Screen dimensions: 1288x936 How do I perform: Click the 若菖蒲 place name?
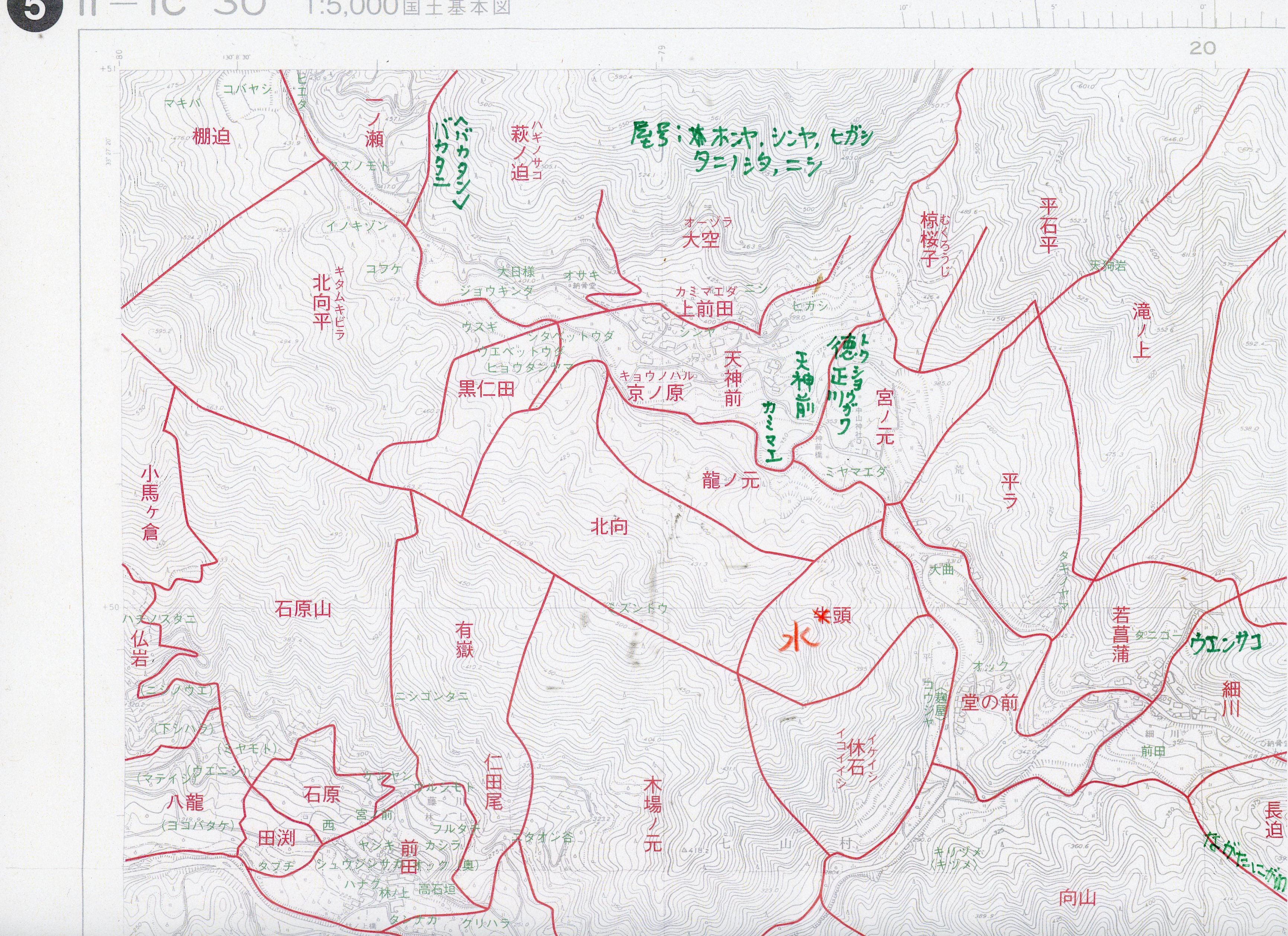(1121, 634)
